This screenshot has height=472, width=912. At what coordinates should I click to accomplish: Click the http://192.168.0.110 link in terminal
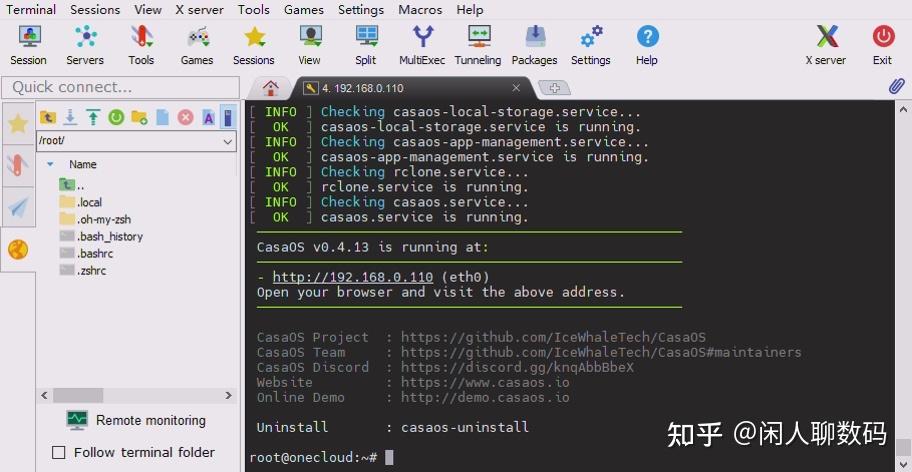tap(352, 277)
